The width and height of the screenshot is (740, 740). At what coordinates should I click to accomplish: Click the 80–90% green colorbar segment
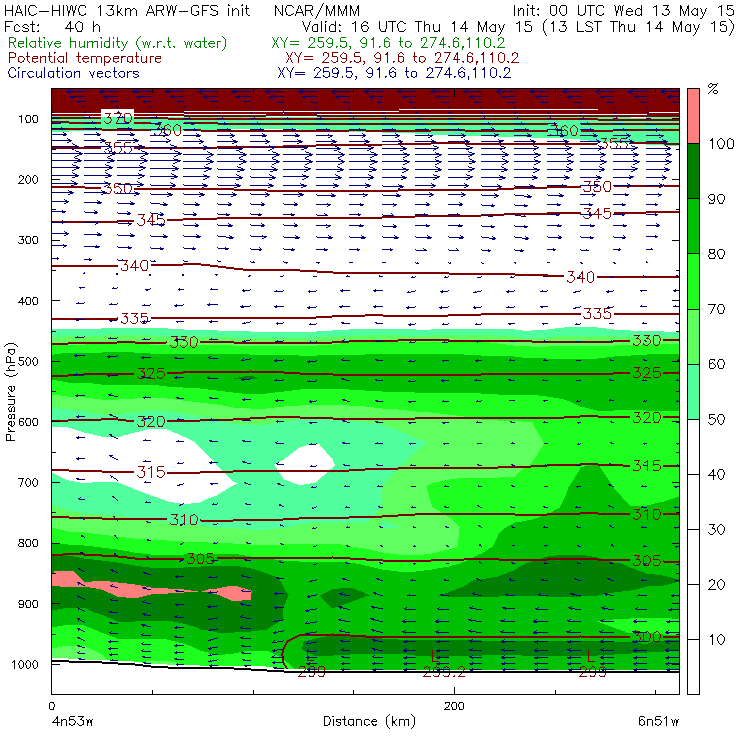693,226
